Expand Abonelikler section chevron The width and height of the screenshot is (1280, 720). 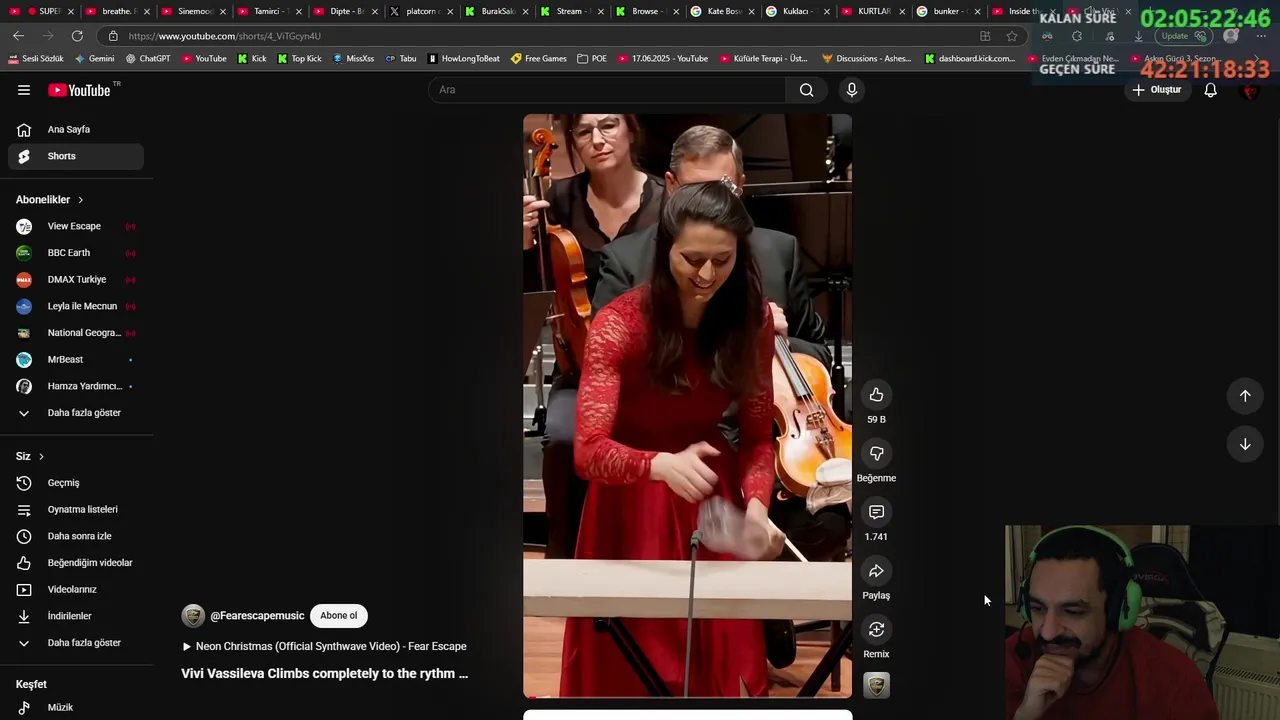(x=80, y=200)
